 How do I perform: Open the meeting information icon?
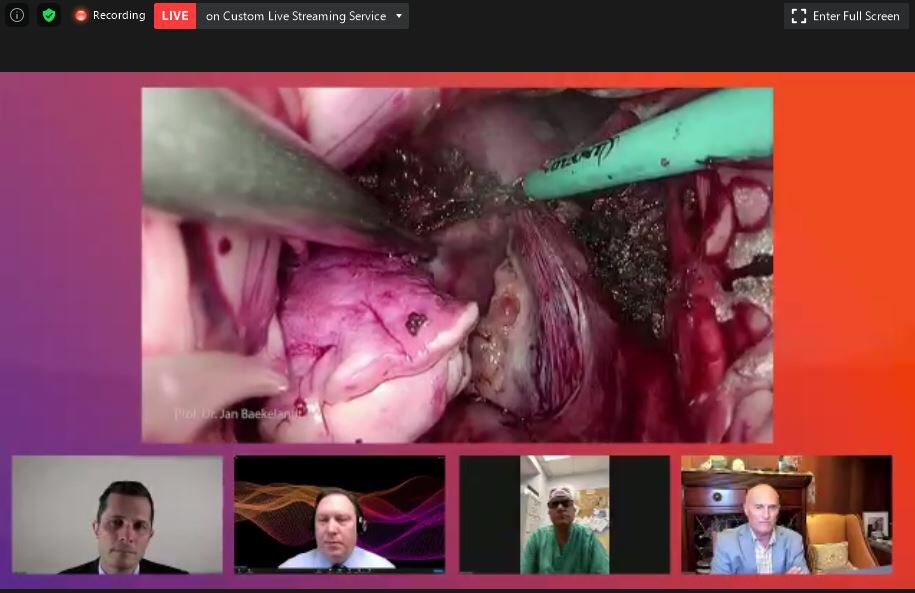[x=17, y=15]
